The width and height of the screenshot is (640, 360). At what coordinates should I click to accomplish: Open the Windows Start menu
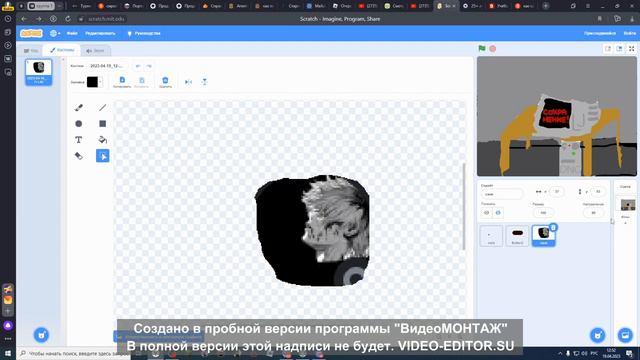(8, 353)
